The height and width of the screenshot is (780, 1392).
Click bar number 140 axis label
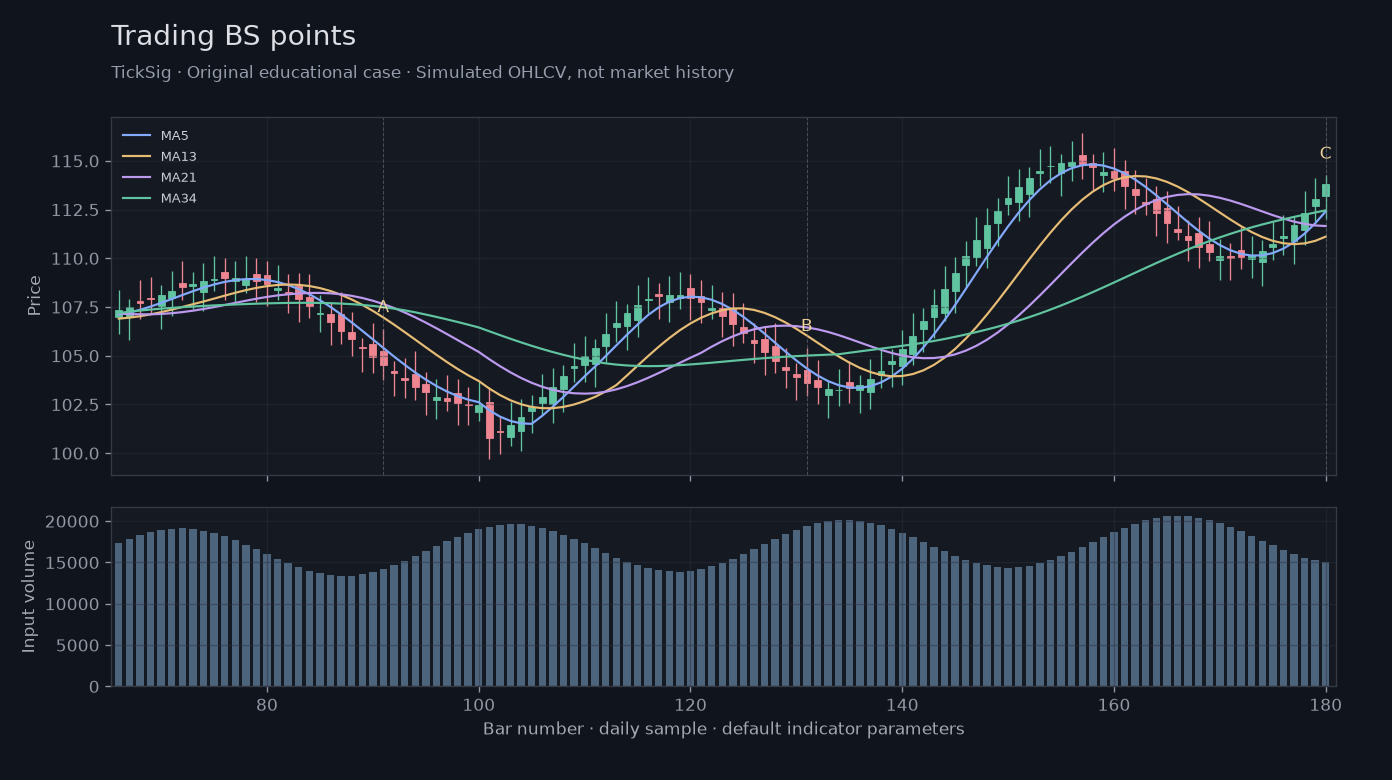[x=902, y=704]
